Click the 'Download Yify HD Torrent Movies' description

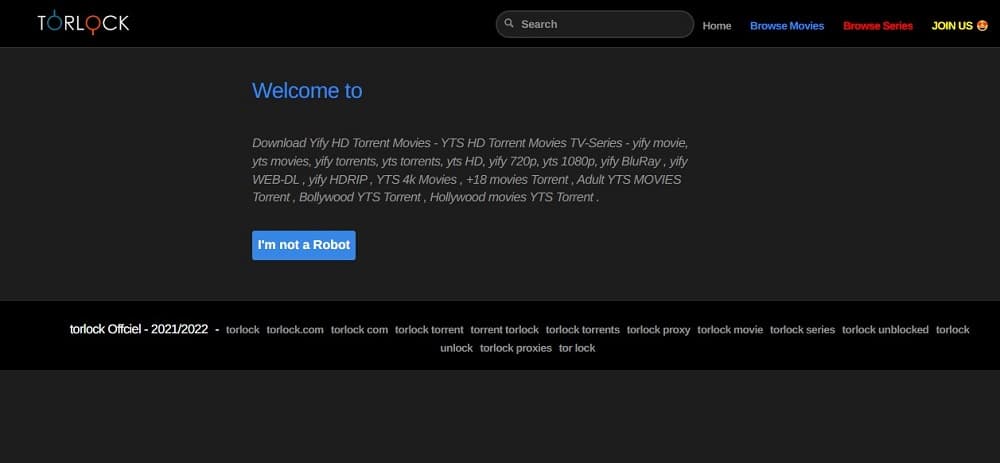[x=470, y=170]
